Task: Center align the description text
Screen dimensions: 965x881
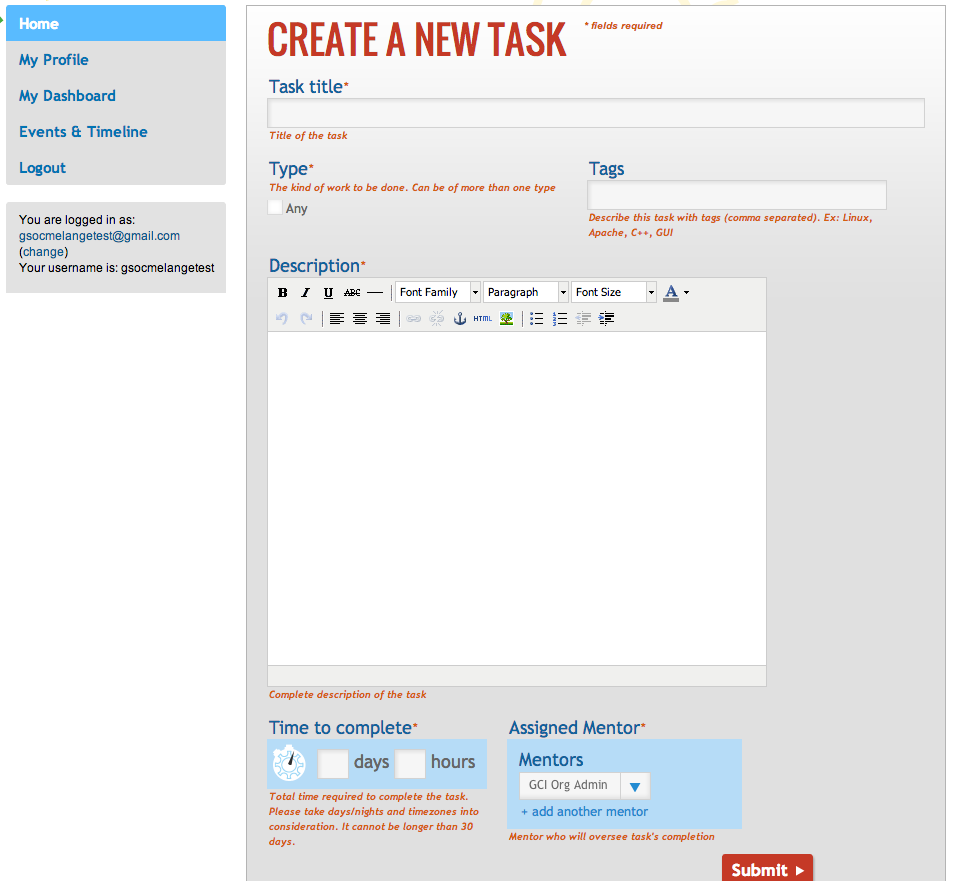Action: [360, 319]
